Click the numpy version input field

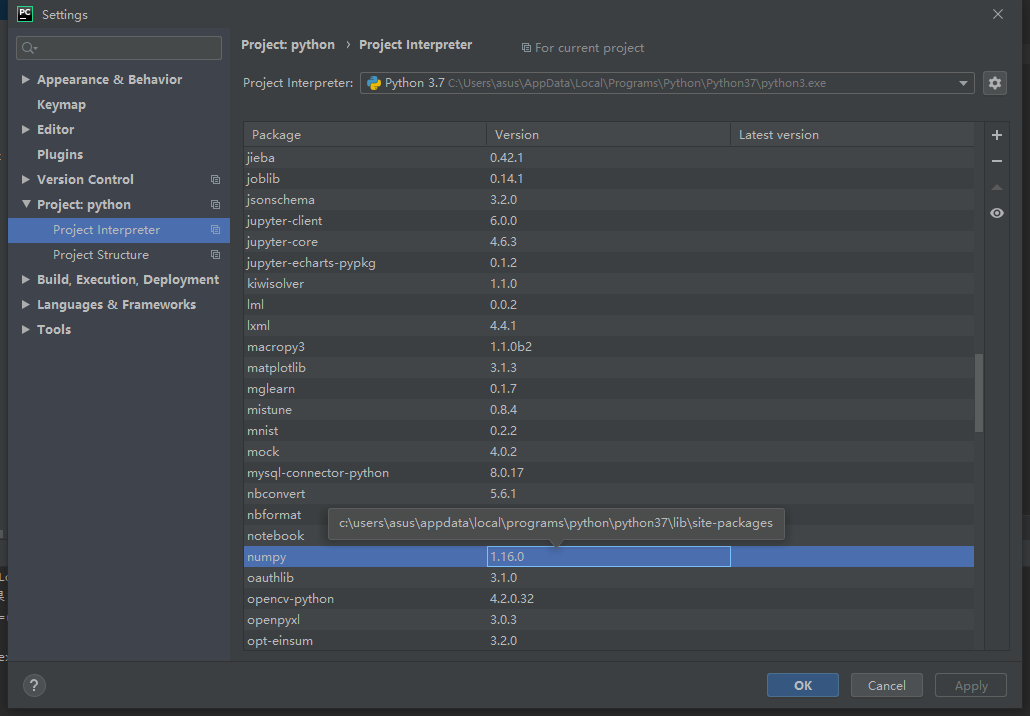(x=608, y=556)
